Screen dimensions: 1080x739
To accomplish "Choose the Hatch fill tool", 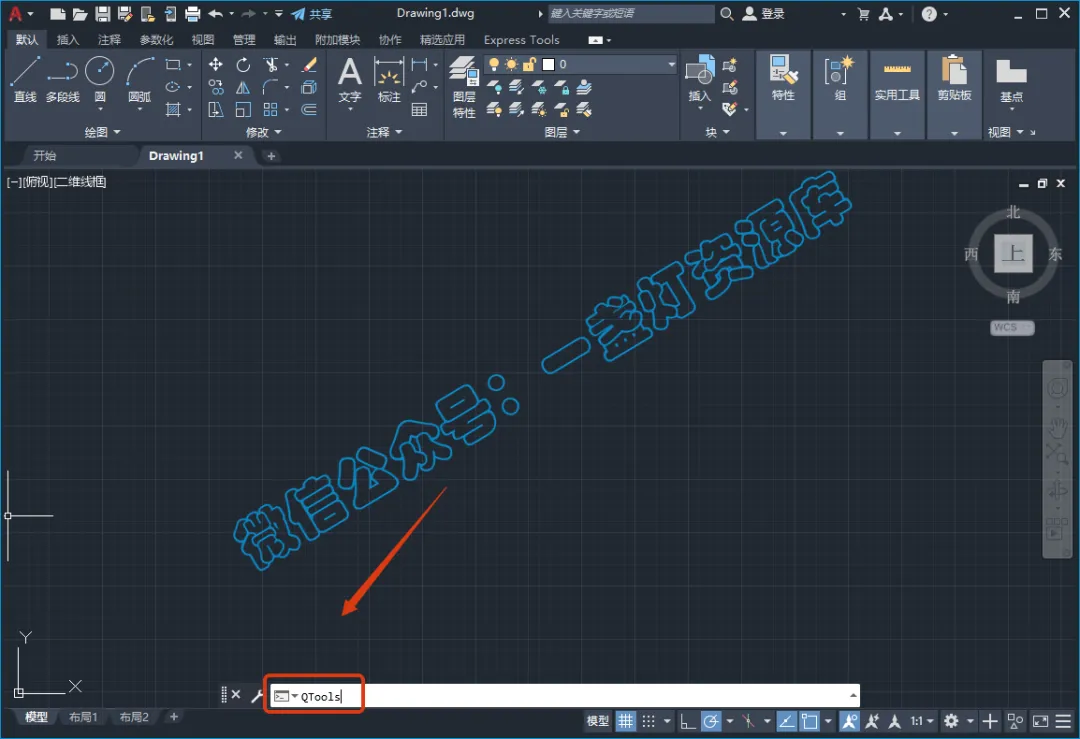I will pyautogui.click(x=173, y=110).
